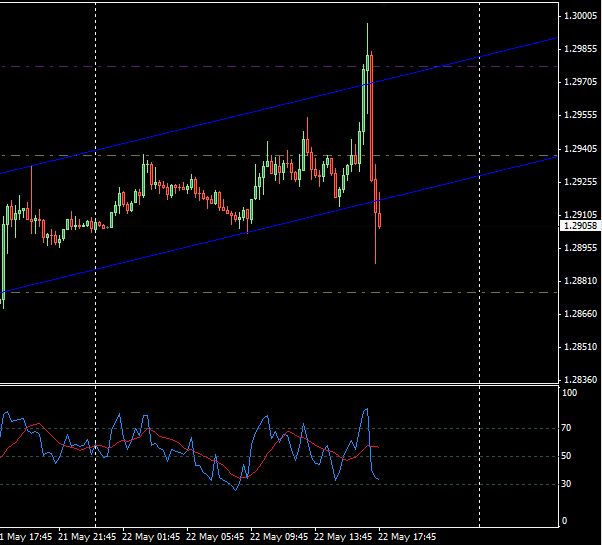Click the 1.28955 price axis label
This screenshot has width=602, height=545.
(580, 248)
